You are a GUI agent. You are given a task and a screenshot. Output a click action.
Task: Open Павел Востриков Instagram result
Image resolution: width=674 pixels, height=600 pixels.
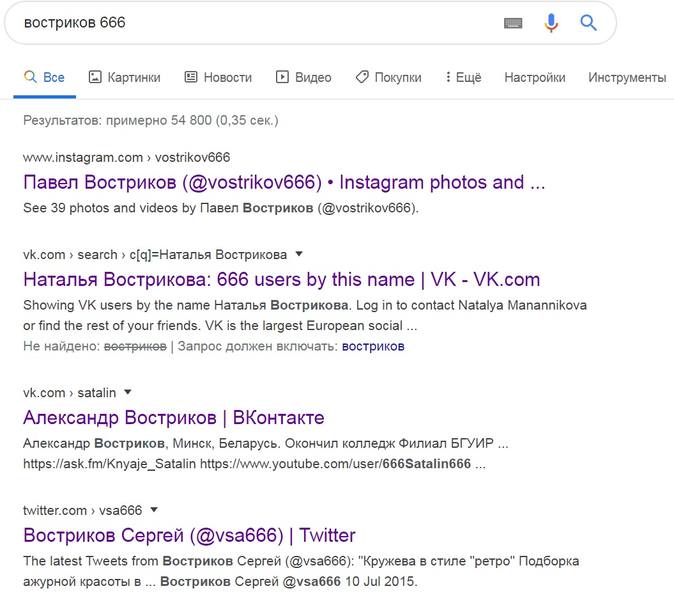click(x=284, y=182)
